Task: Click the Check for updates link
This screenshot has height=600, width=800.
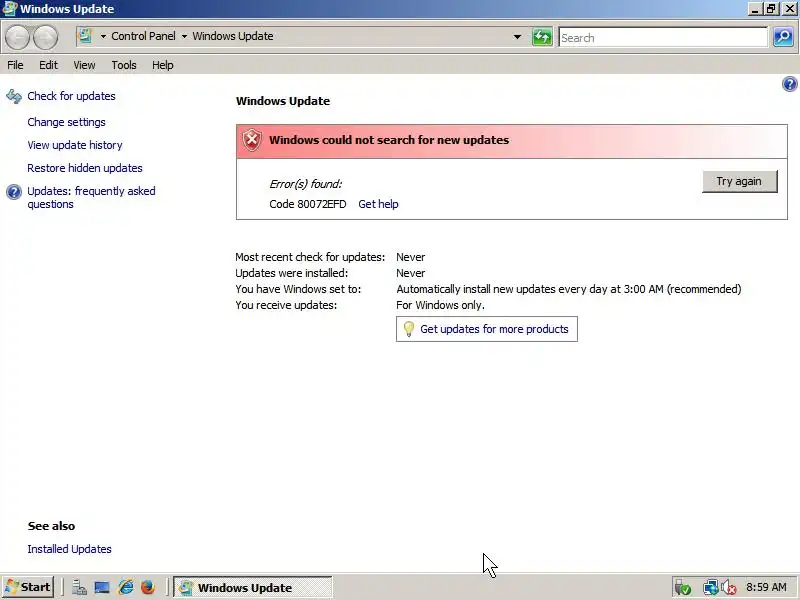Action: pyautogui.click(x=71, y=96)
